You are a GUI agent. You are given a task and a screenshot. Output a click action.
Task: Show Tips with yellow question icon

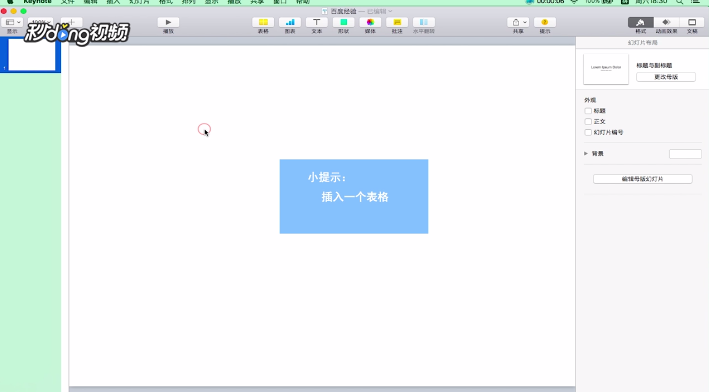coord(545,22)
